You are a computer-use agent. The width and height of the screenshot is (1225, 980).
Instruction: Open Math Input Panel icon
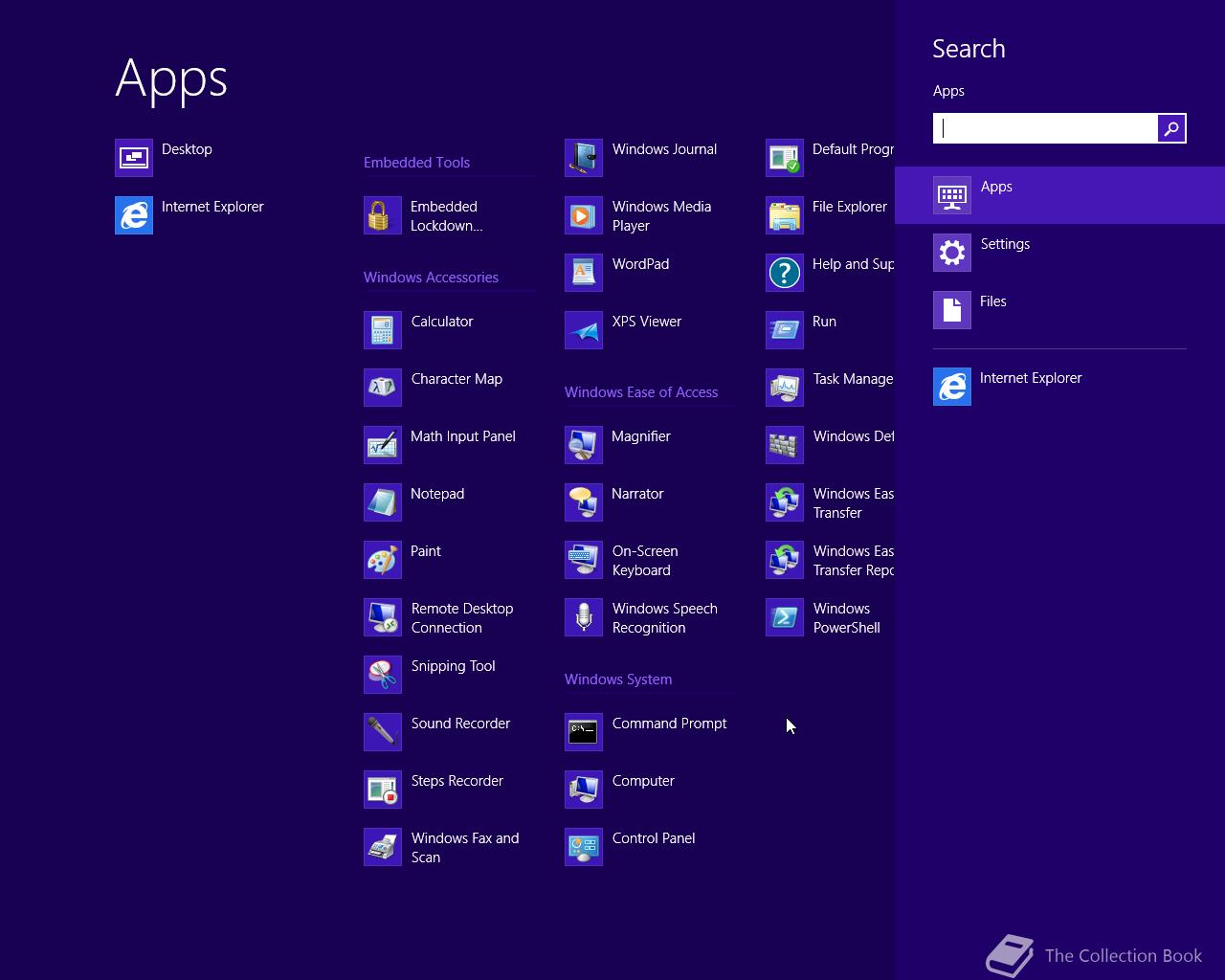(x=383, y=445)
